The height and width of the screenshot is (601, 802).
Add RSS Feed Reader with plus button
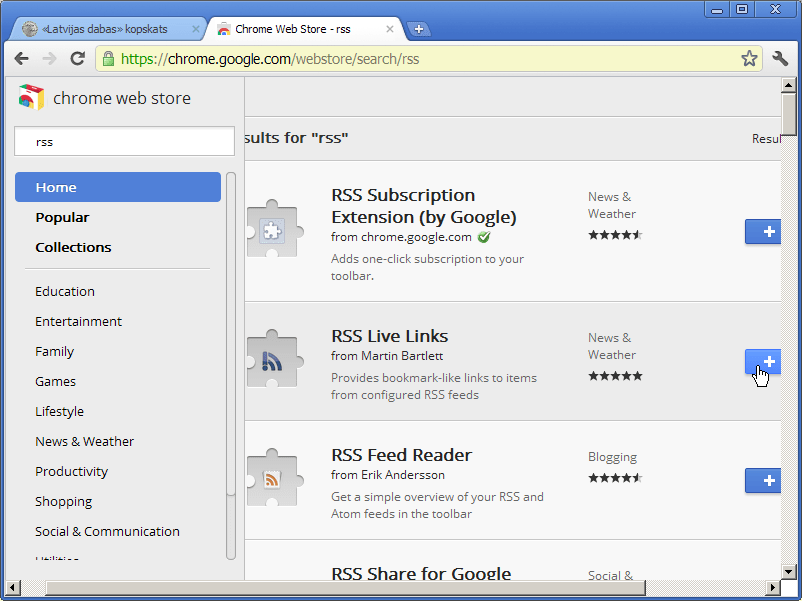pyautogui.click(x=763, y=481)
